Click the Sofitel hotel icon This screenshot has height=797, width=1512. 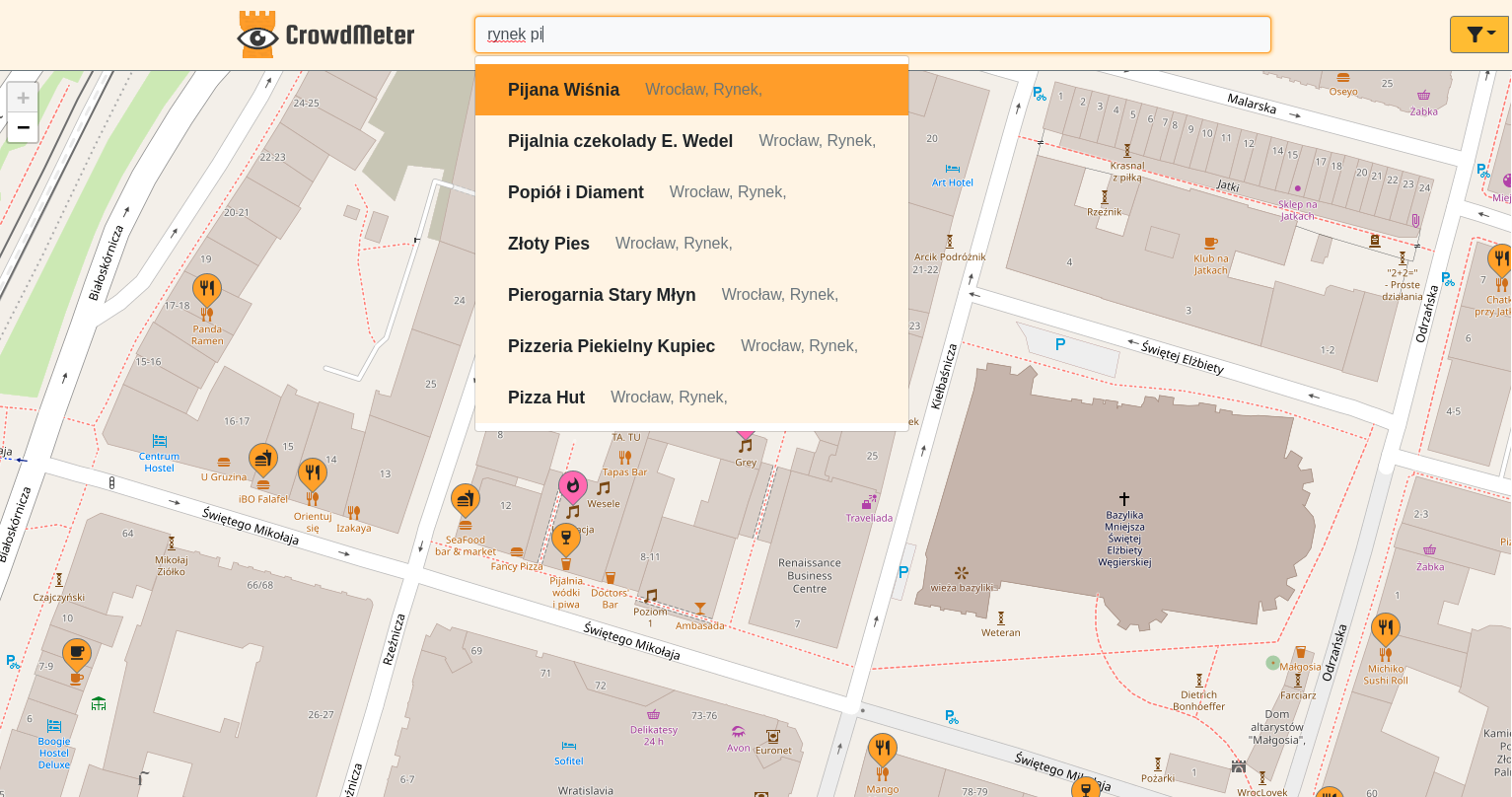click(x=568, y=746)
